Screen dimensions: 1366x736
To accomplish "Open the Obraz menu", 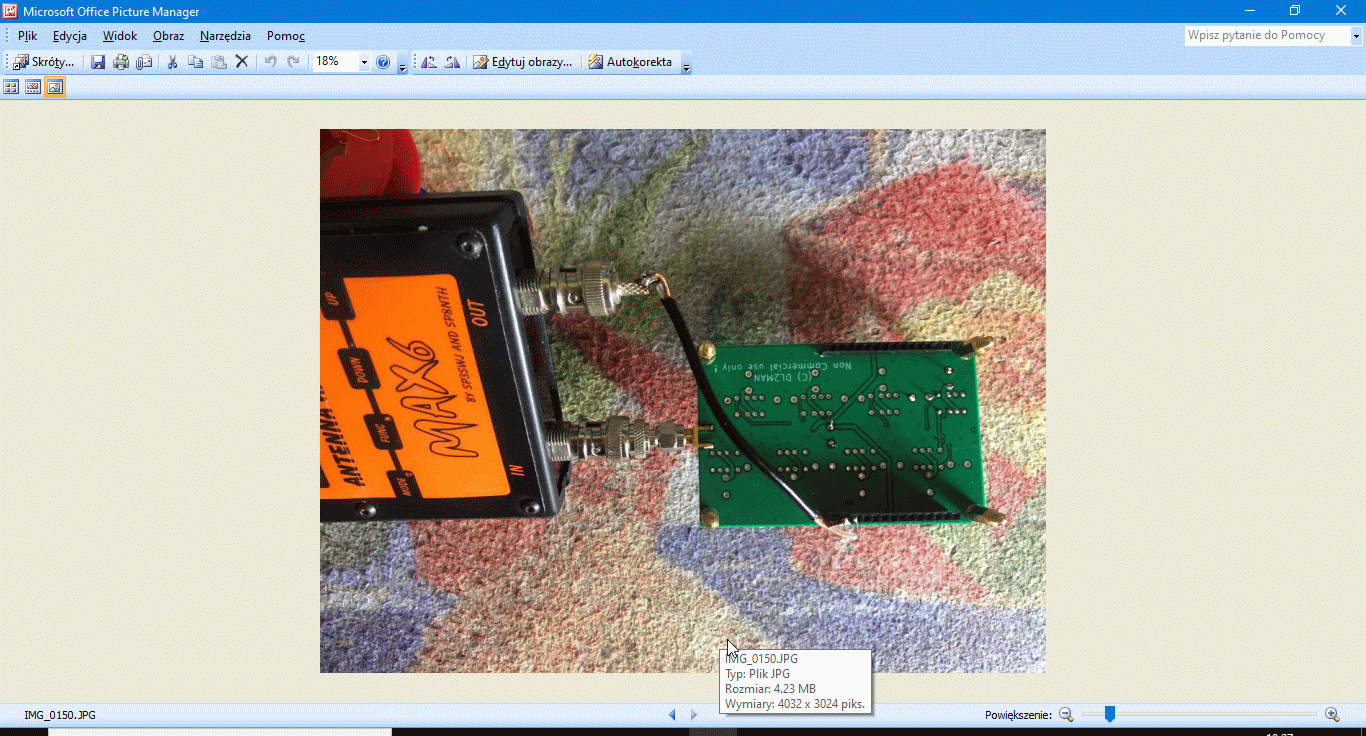I will 168,36.
